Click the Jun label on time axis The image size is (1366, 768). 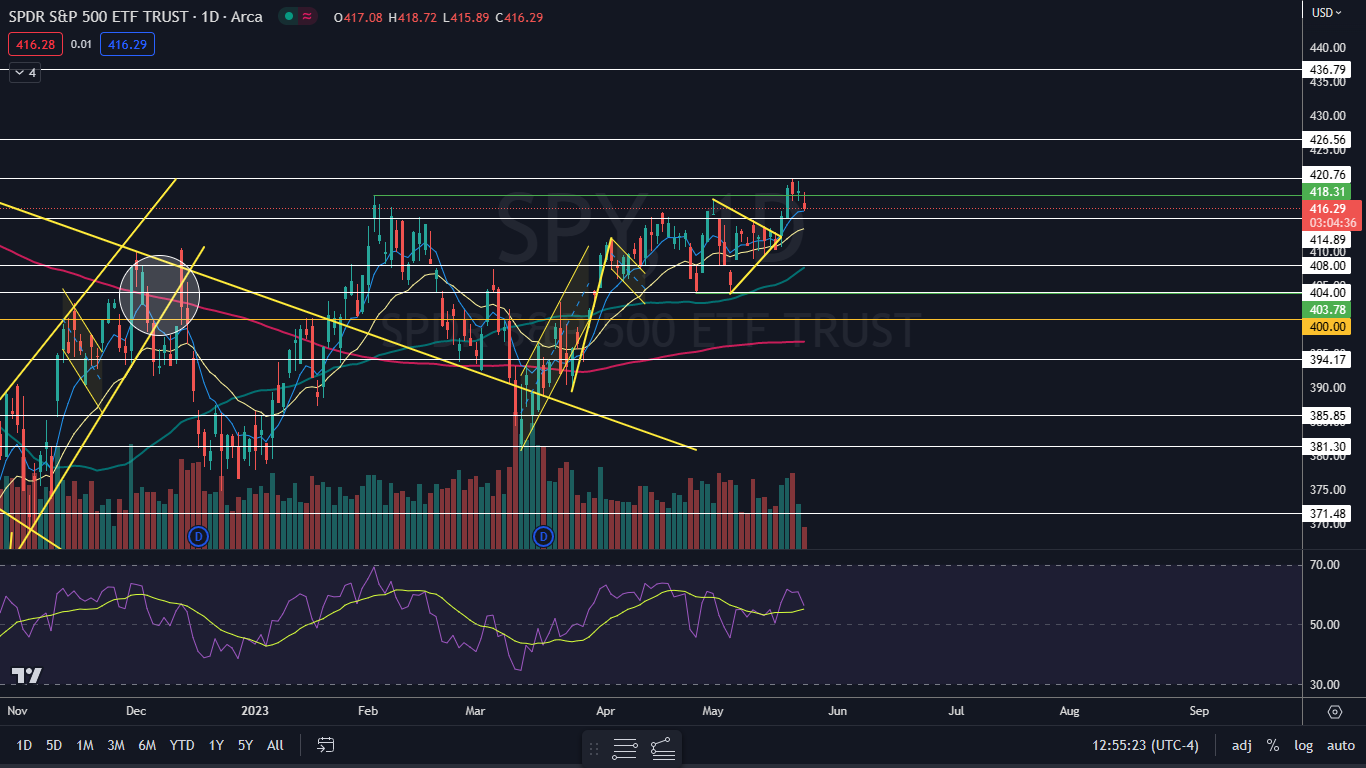pos(838,711)
